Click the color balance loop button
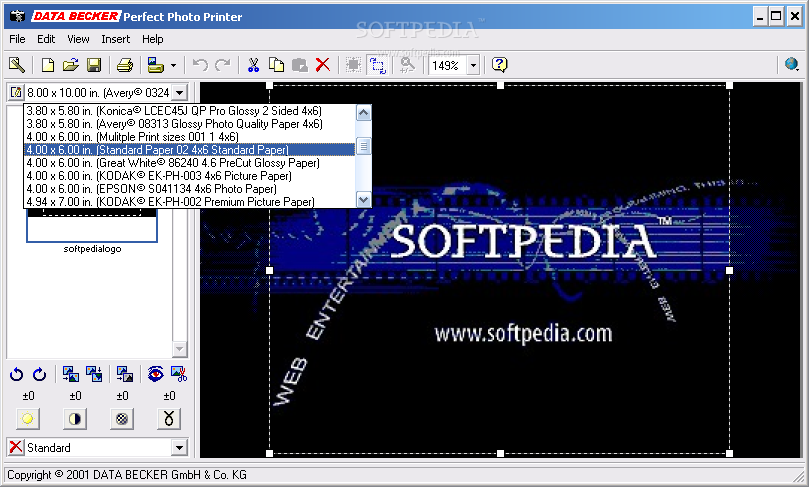Image resolution: width=809 pixels, height=487 pixels. point(169,419)
